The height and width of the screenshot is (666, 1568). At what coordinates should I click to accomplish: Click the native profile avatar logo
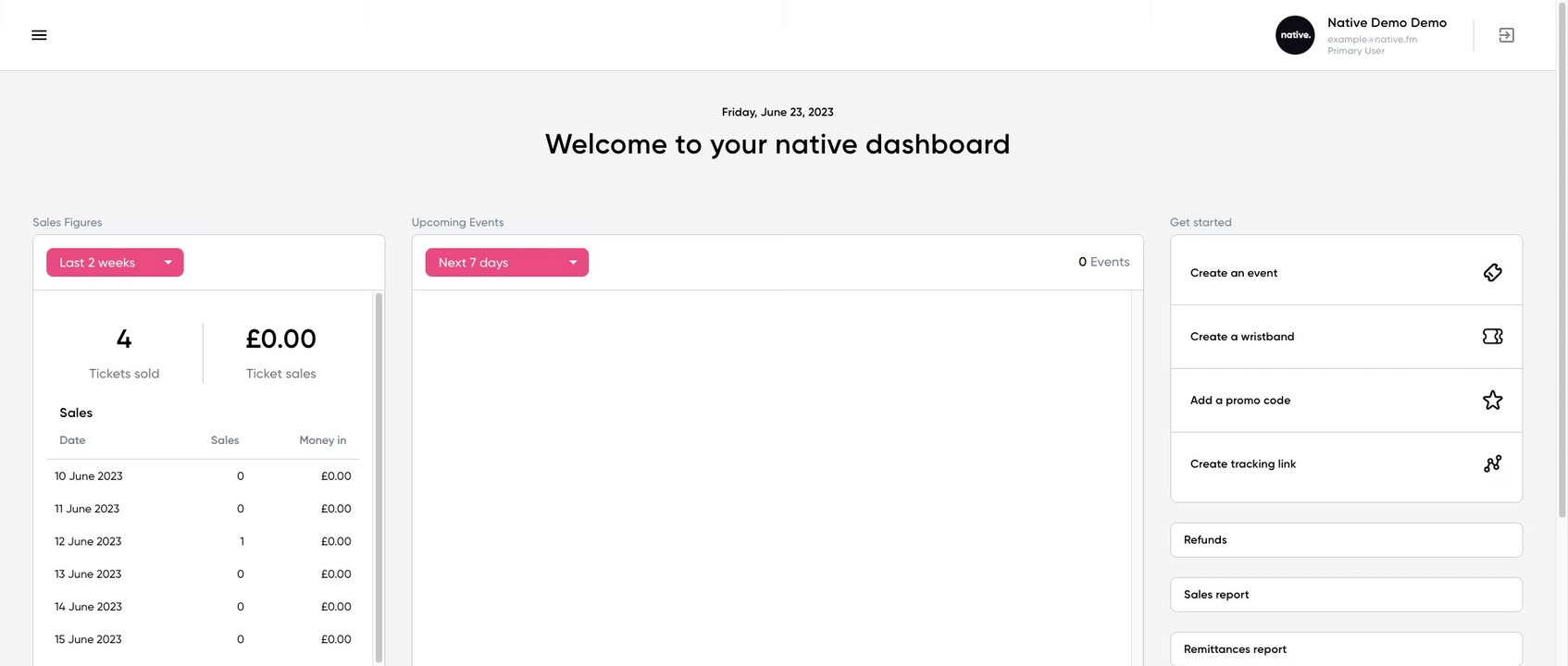(1294, 35)
